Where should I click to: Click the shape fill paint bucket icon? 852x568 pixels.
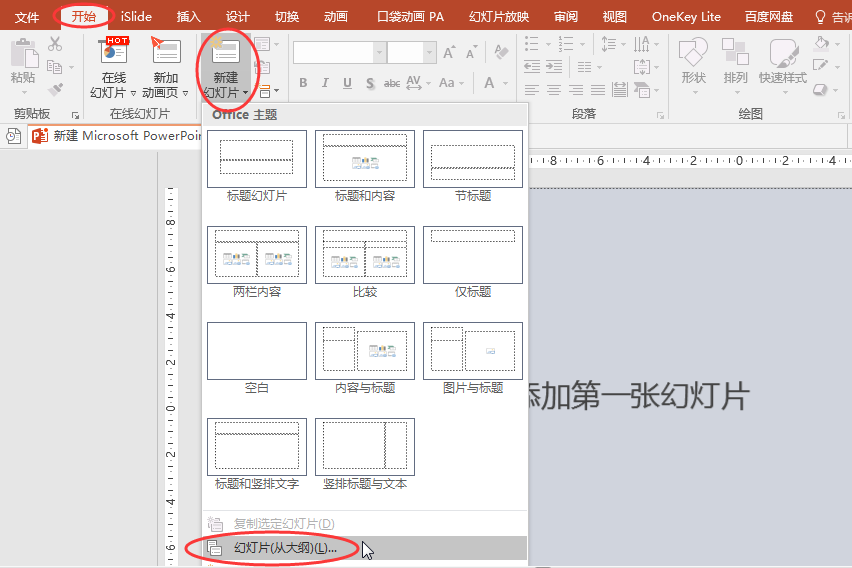click(x=821, y=43)
